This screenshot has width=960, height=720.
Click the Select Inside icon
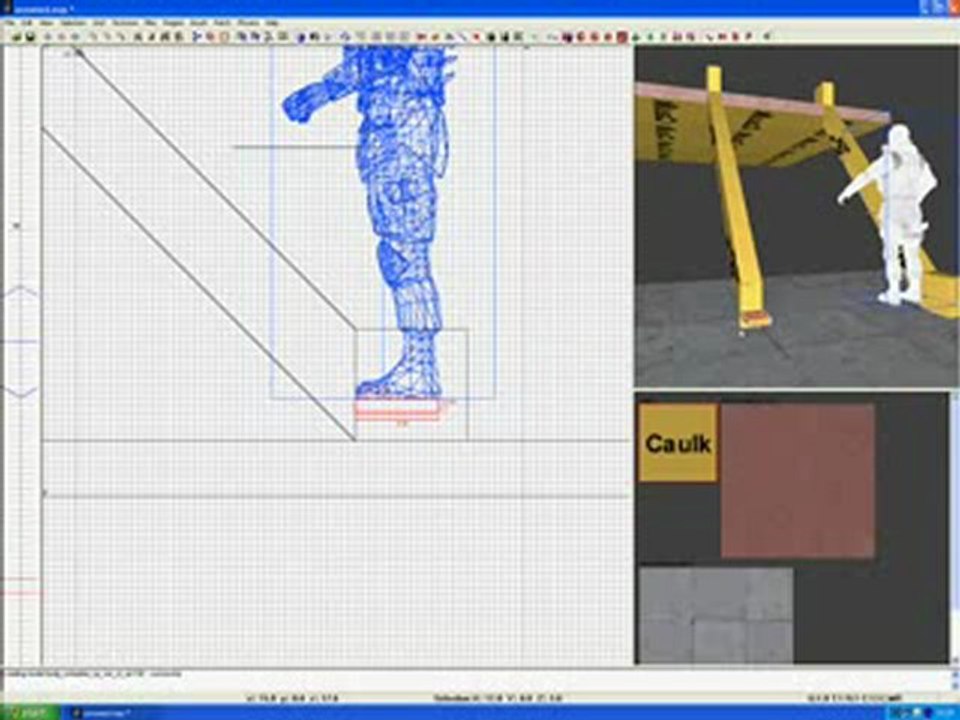click(180, 37)
